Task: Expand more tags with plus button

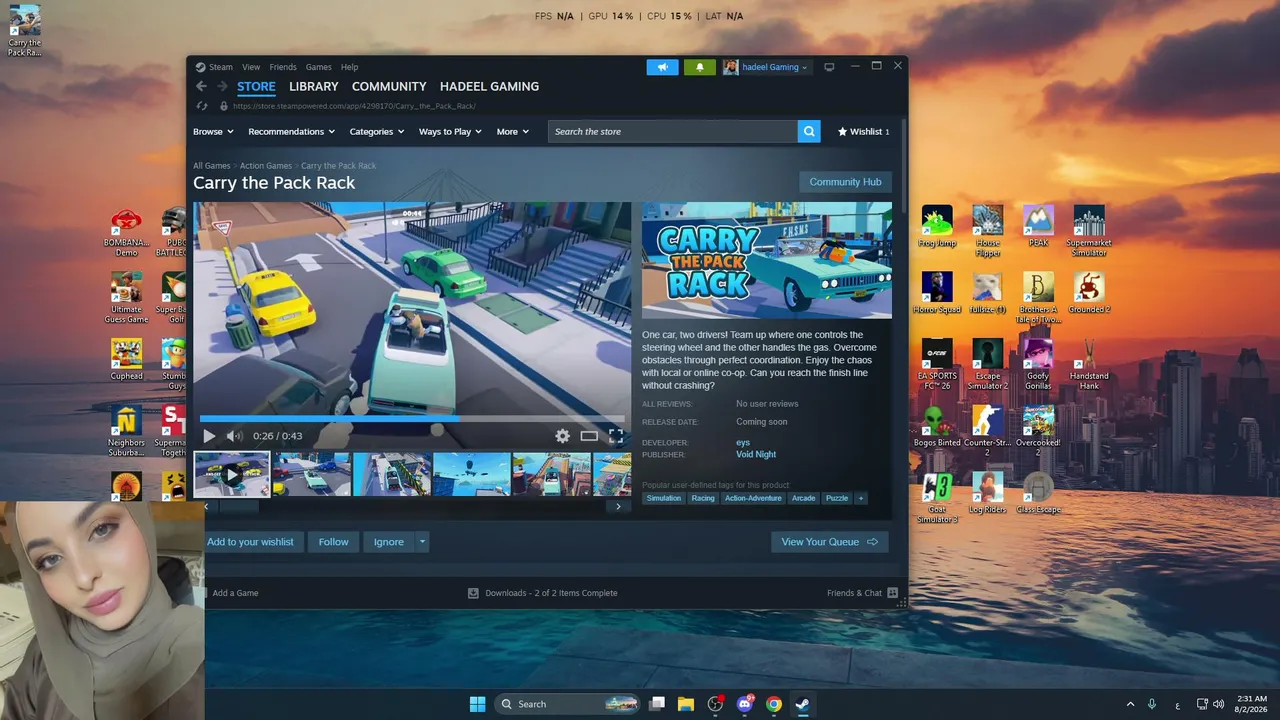Action: (x=860, y=498)
